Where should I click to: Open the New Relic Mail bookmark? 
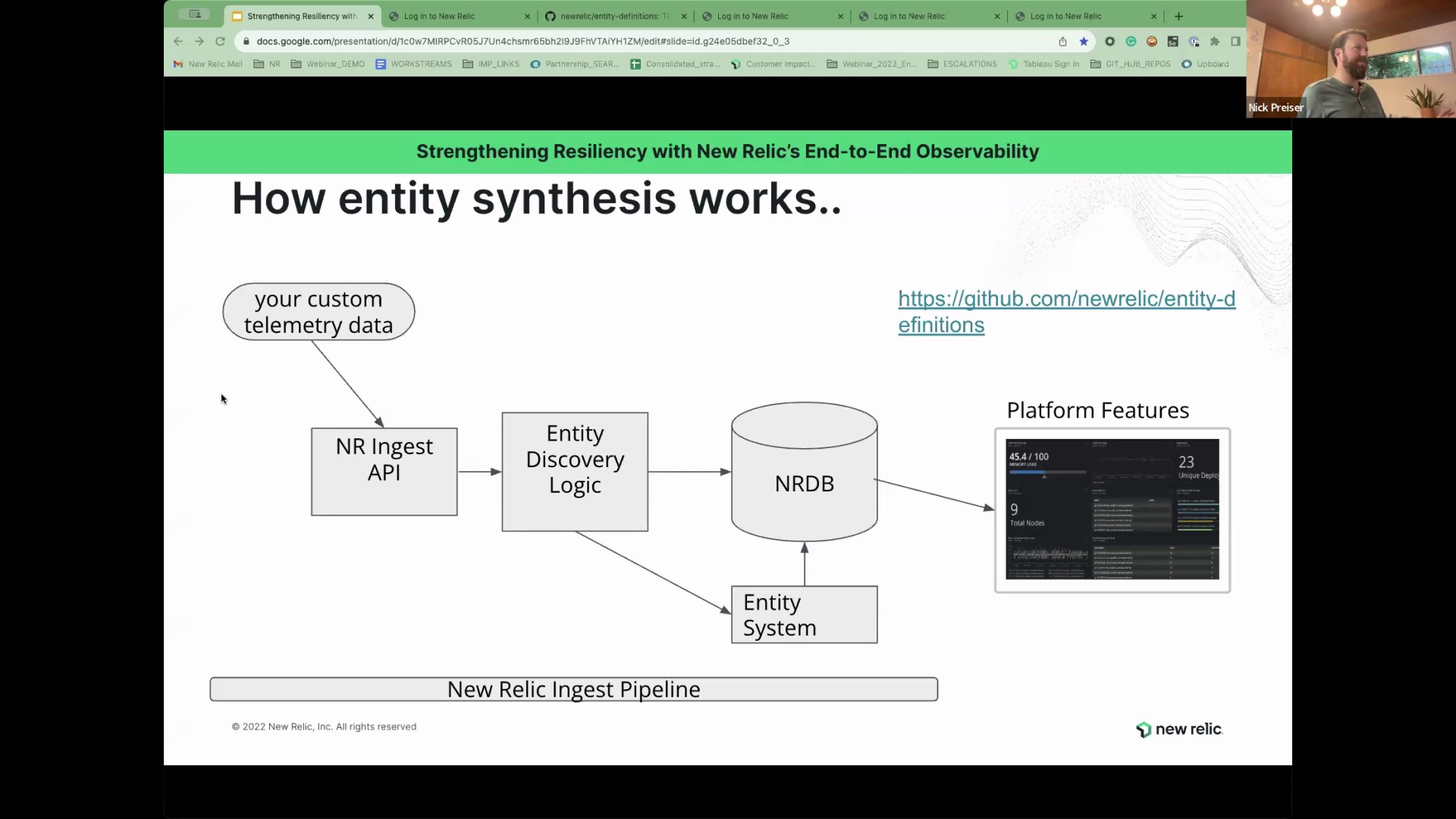(x=208, y=64)
